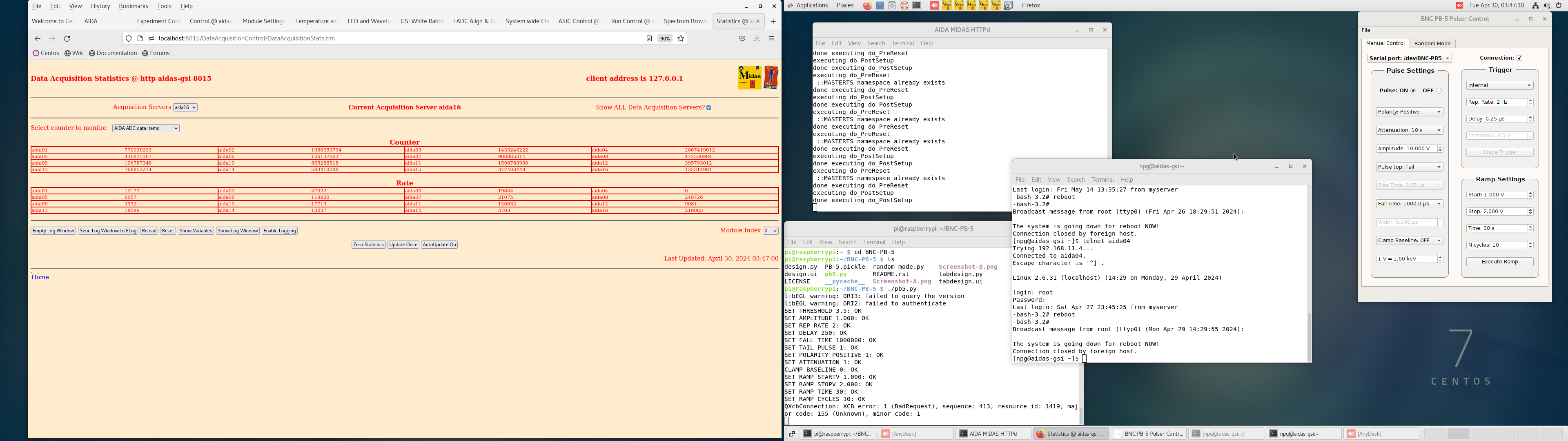Screen dimensions: 1568x441
Task: Click first Midas launcher in top panel
Action: pos(947,5)
